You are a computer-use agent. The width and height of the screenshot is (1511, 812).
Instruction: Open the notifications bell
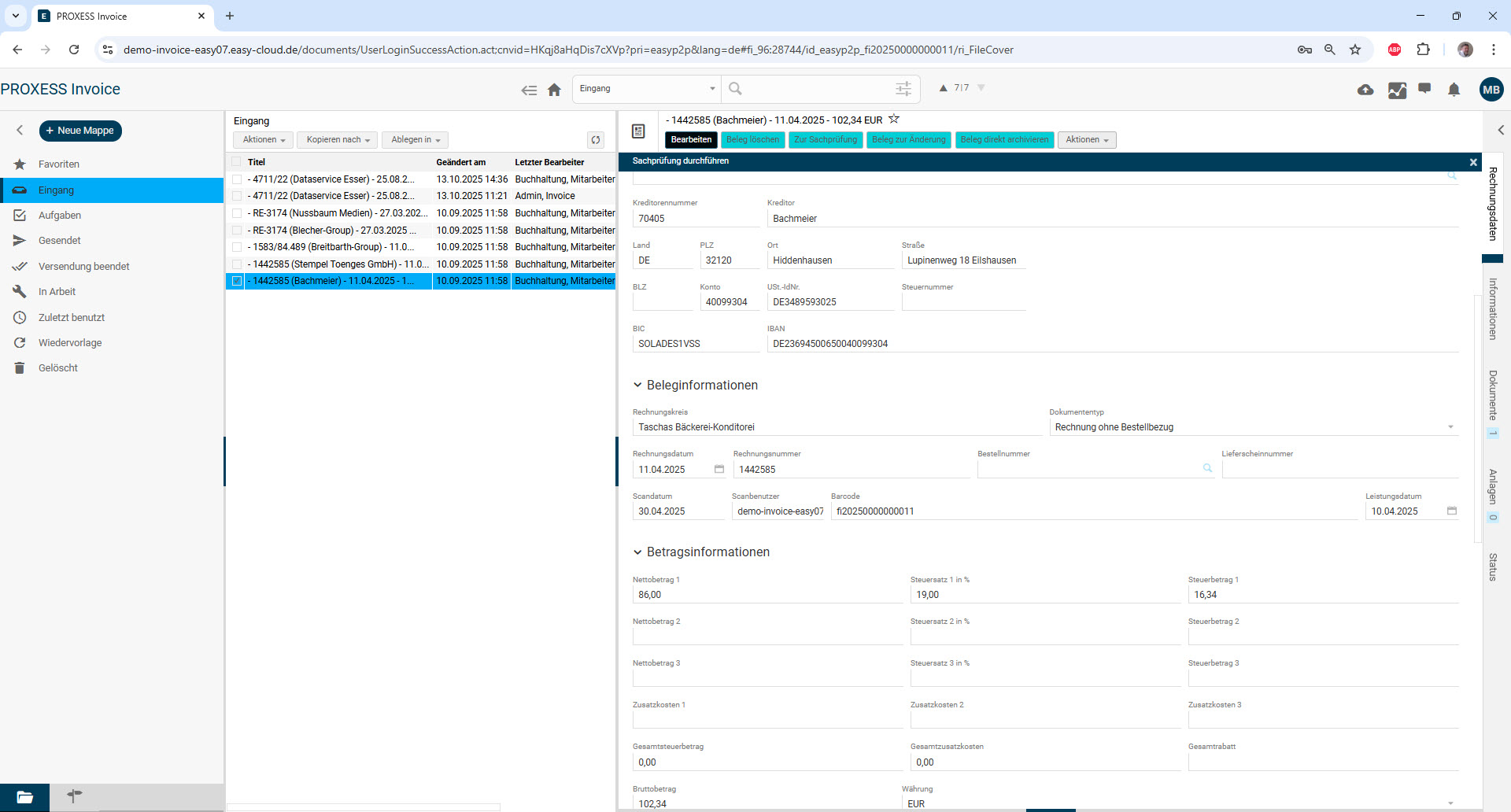click(1454, 90)
